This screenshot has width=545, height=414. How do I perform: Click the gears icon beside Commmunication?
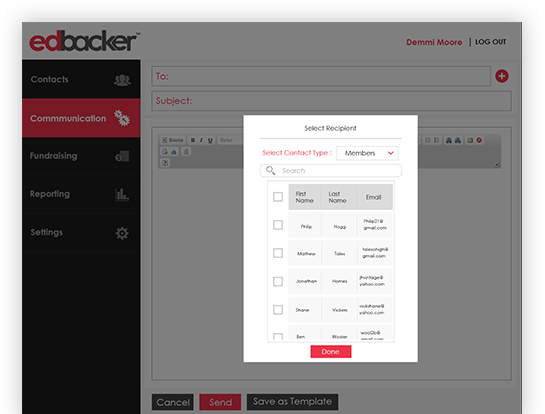[x=122, y=118]
